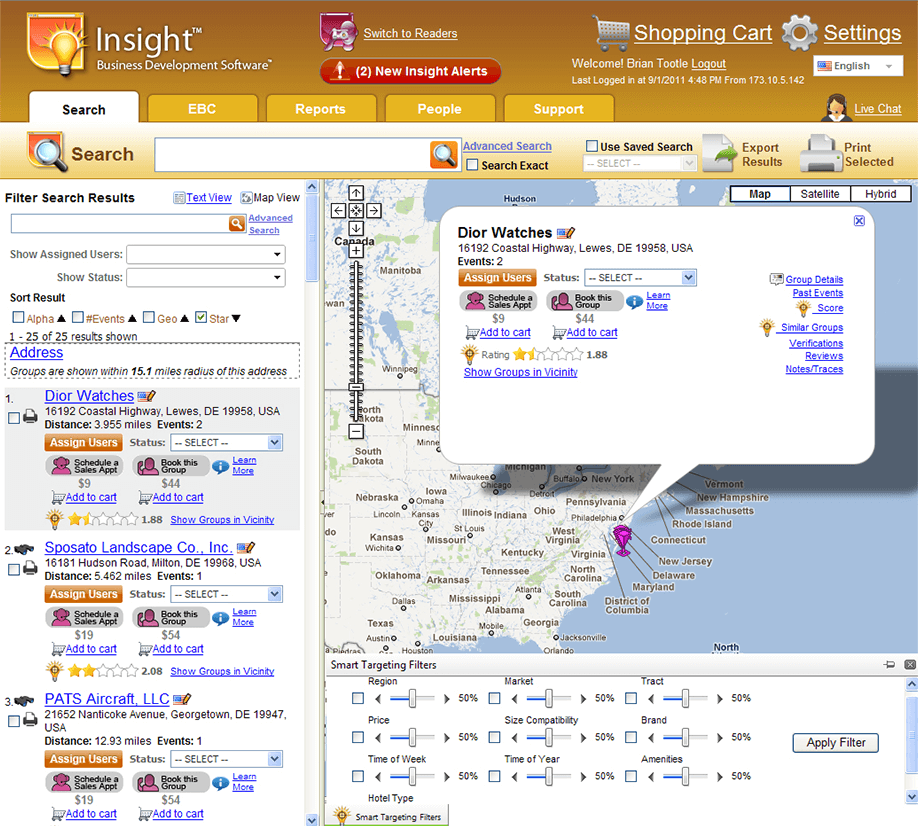
Task: Click print icon for Dior Watches result
Action: click(x=30, y=417)
